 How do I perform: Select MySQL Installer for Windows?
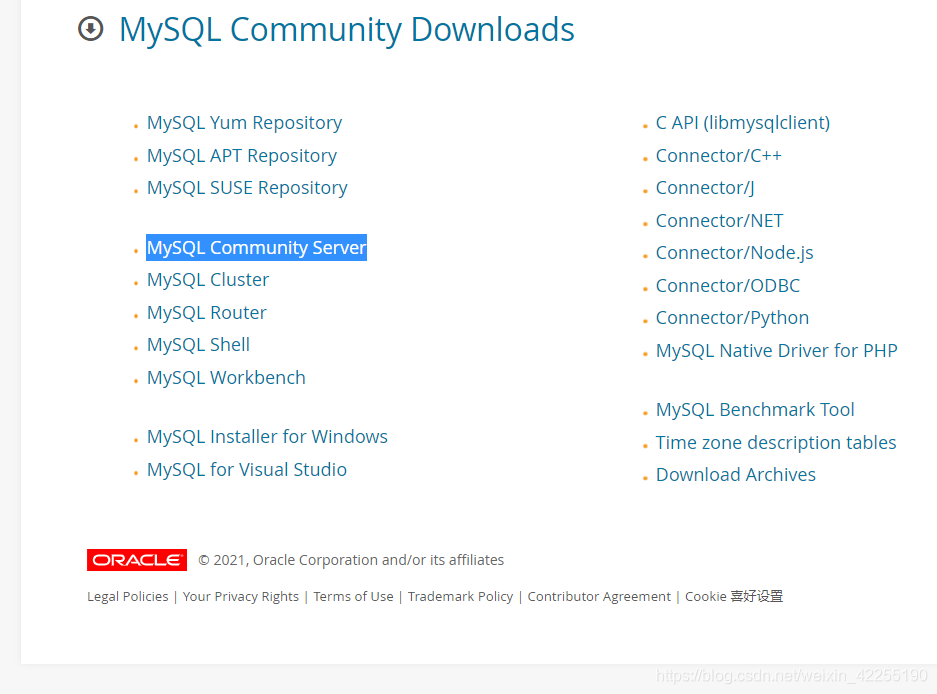(x=267, y=437)
